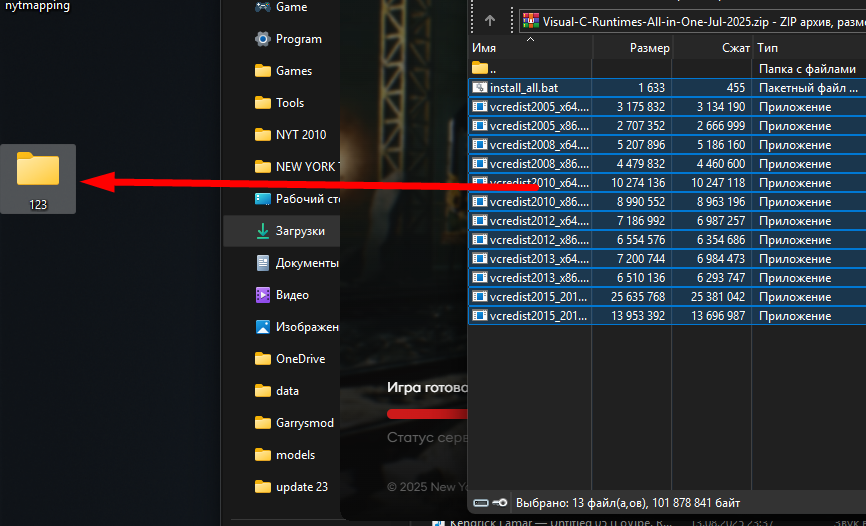Open the Garrysmod folder in sidebar
The height and width of the screenshot is (526, 866).
(304, 423)
